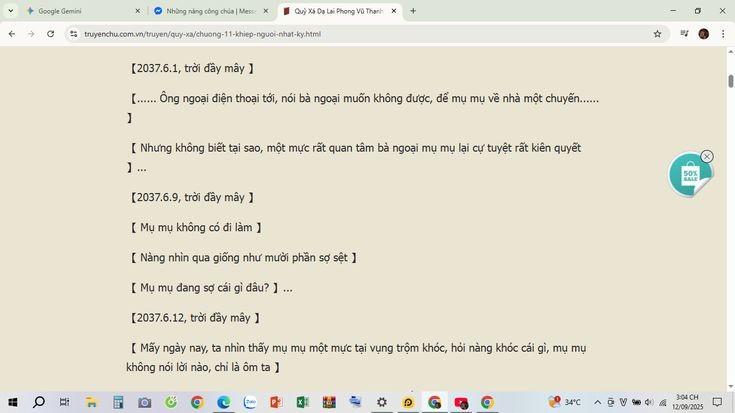
Task: Bookmark this page with the star icon
Action: [657, 34]
